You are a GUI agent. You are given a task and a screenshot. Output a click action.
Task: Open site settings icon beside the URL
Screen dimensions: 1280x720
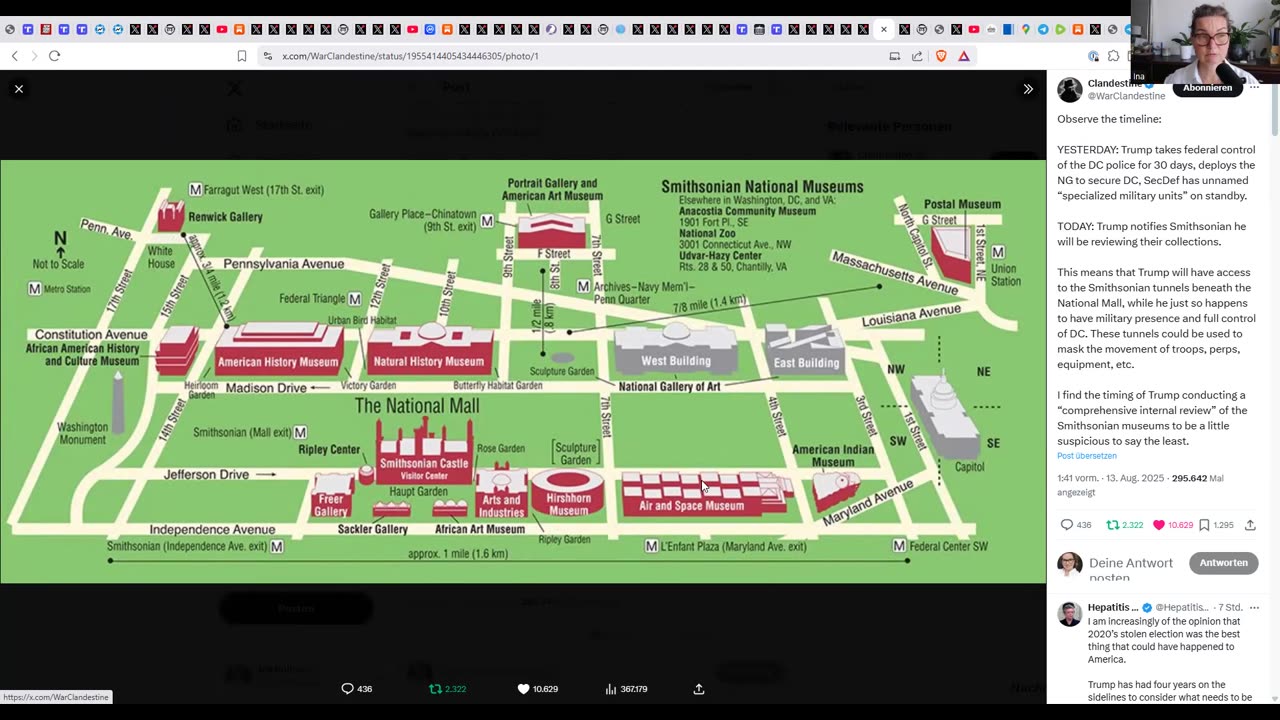tap(267, 56)
